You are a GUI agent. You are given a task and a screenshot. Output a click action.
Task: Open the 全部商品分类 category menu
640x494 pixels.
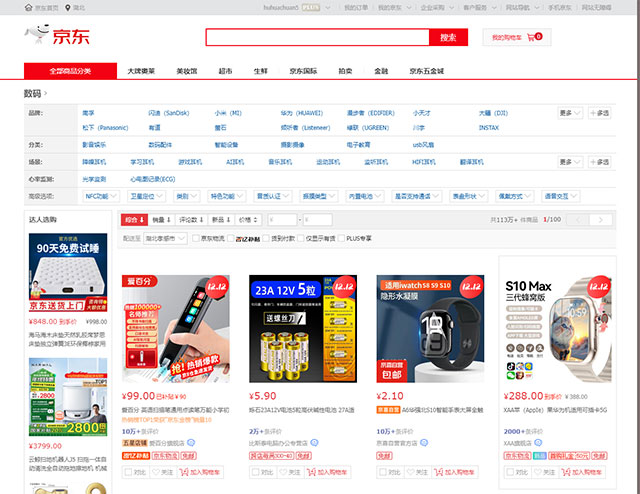pyautogui.click(x=70, y=72)
